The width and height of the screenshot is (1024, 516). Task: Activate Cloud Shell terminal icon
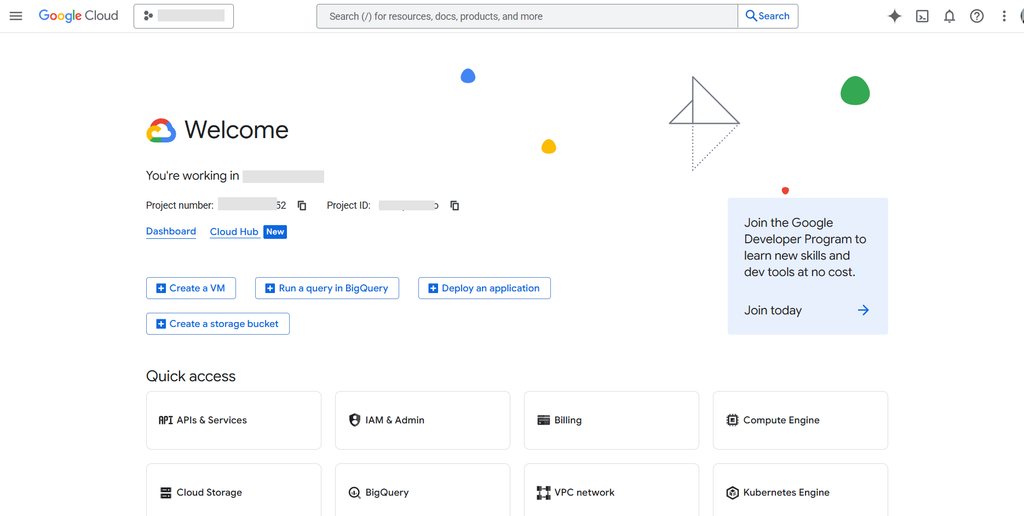[922, 16]
